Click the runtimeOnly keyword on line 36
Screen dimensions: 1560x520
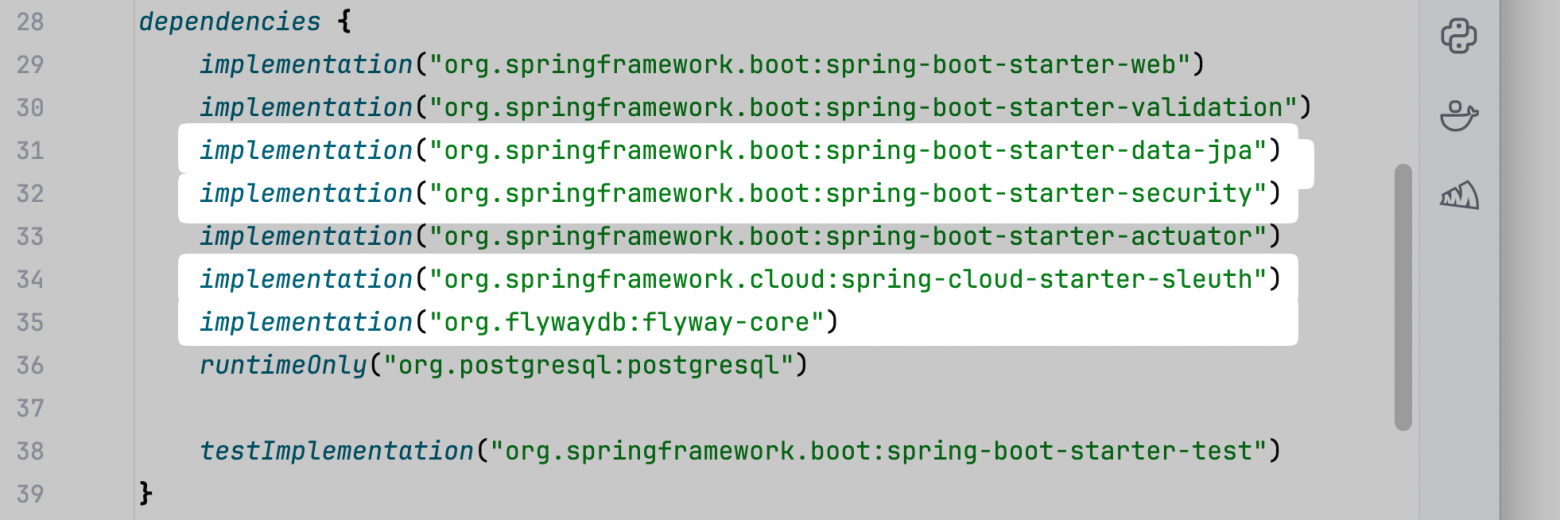point(283,365)
